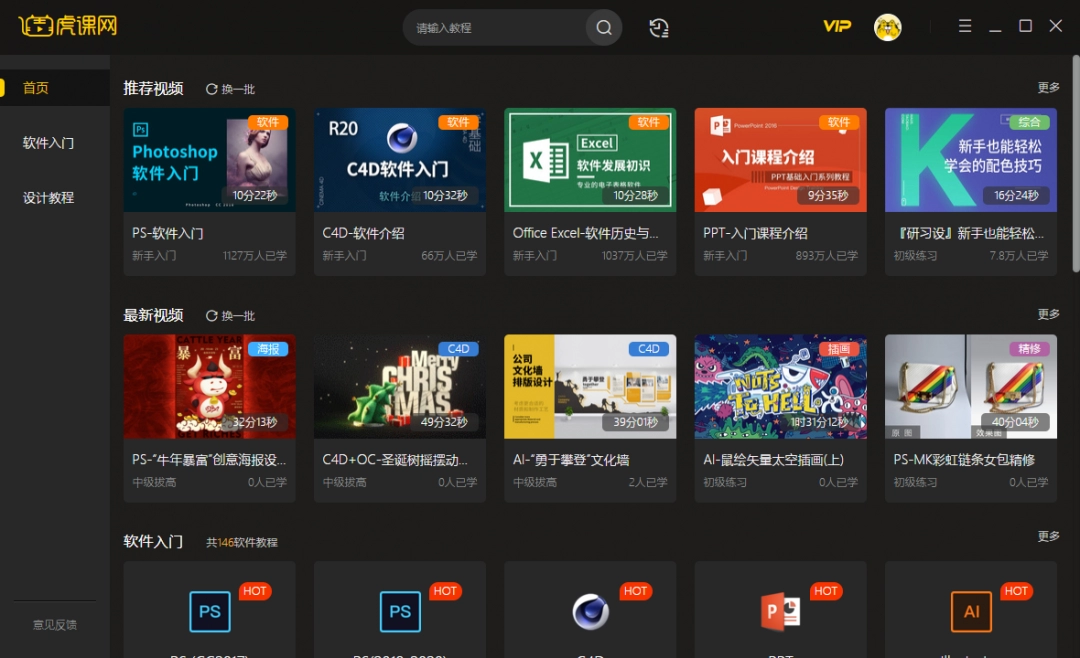Open the hamburger menu icon
Viewport: 1080px width, 658px height.
tap(965, 26)
